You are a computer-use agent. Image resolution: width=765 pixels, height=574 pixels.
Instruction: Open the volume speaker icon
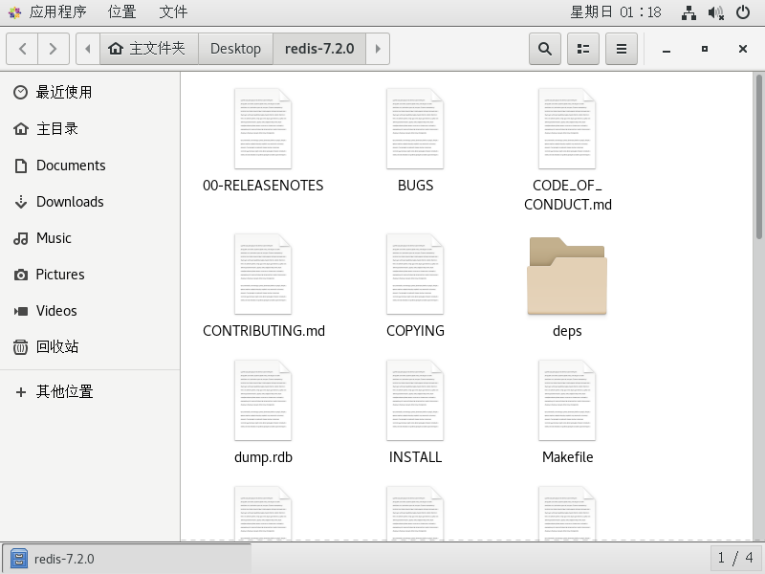(716, 12)
